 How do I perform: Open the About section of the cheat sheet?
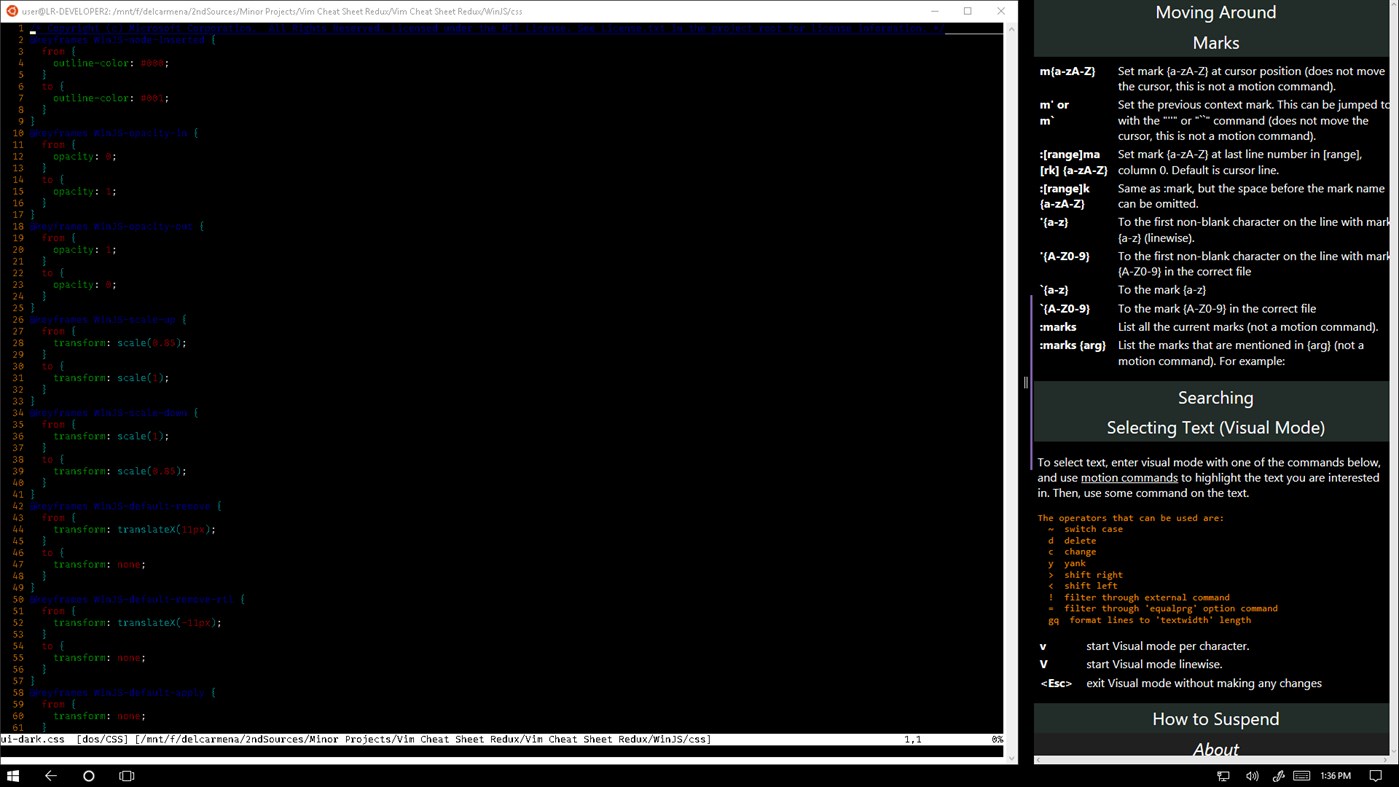[1215, 748]
